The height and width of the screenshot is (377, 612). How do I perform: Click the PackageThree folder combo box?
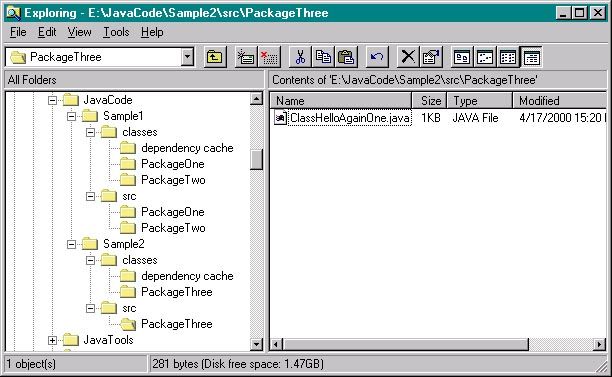point(100,57)
